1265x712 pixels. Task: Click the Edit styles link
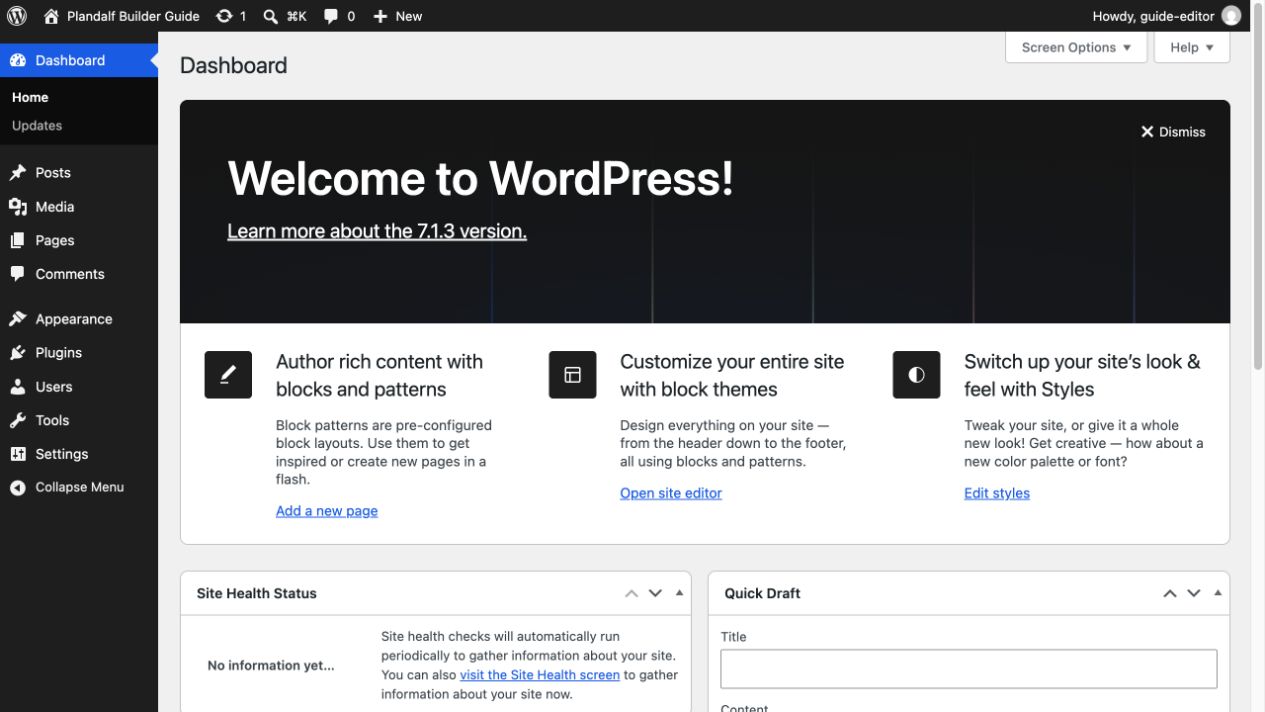[997, 493]
